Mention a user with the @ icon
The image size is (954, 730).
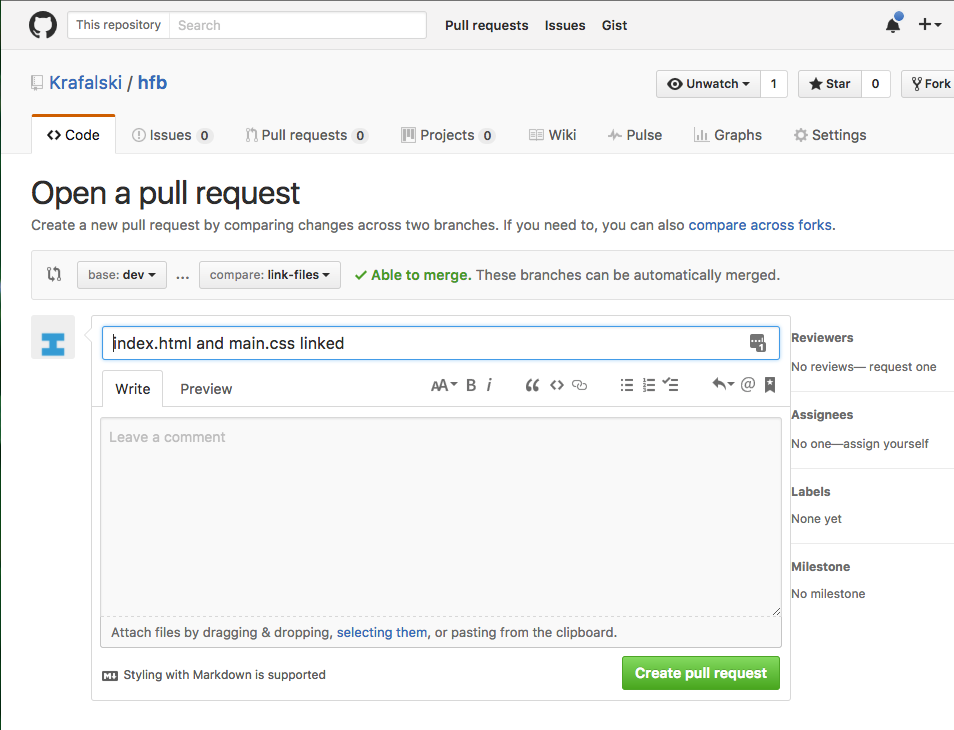click(x=748, y=384)
